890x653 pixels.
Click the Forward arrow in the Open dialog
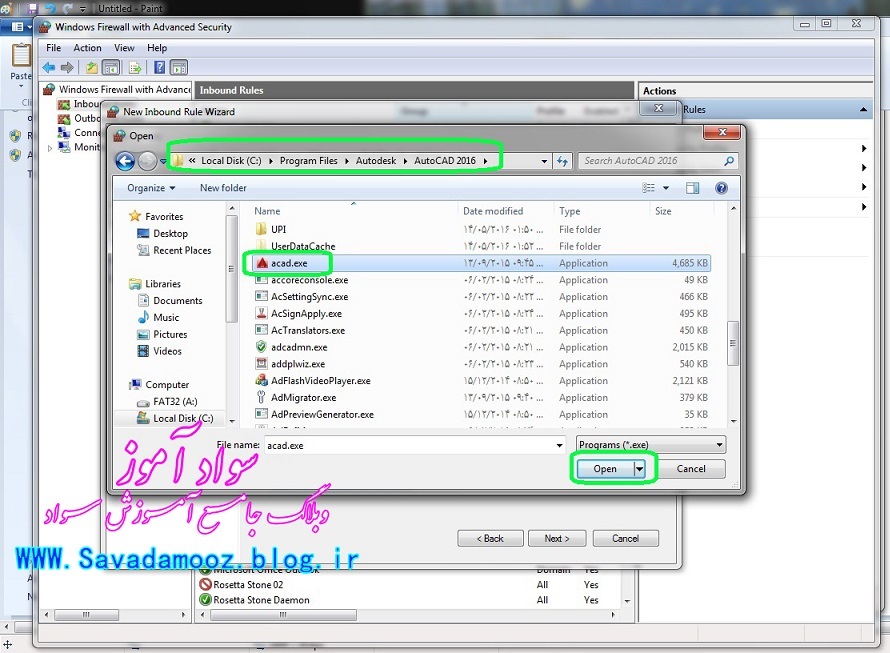[147, 161]
